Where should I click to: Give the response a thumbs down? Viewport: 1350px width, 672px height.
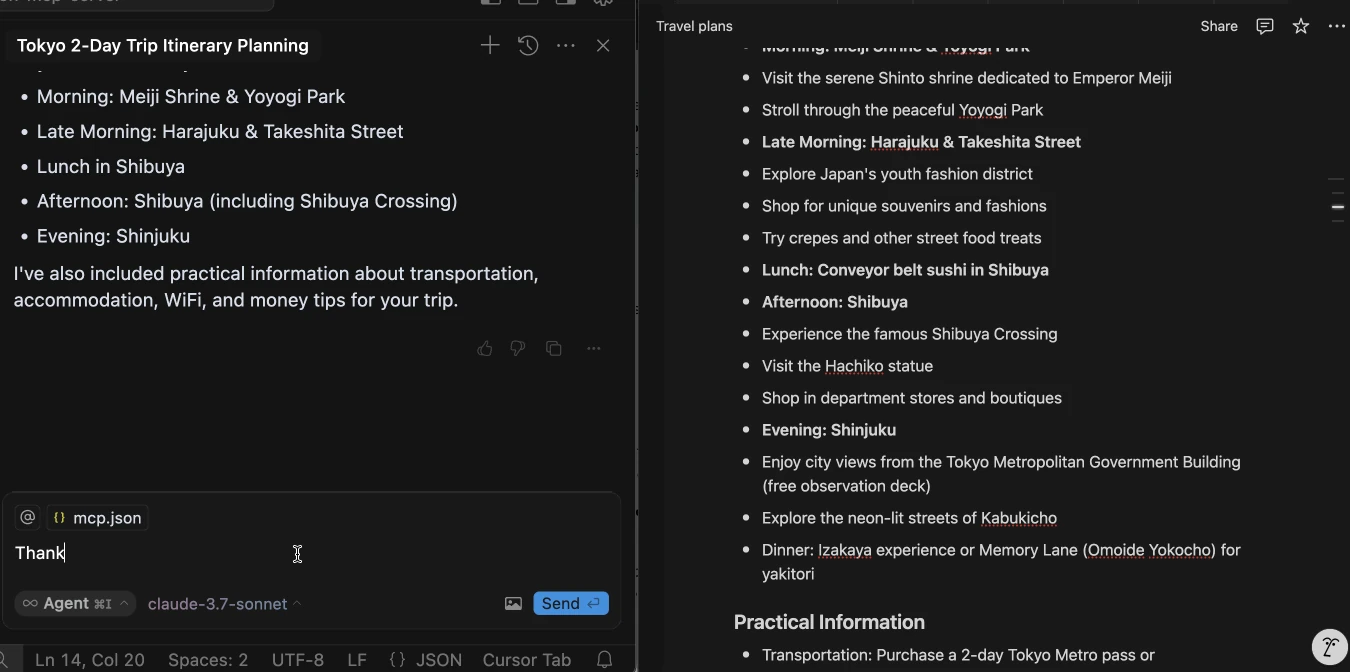pos(518,348)
